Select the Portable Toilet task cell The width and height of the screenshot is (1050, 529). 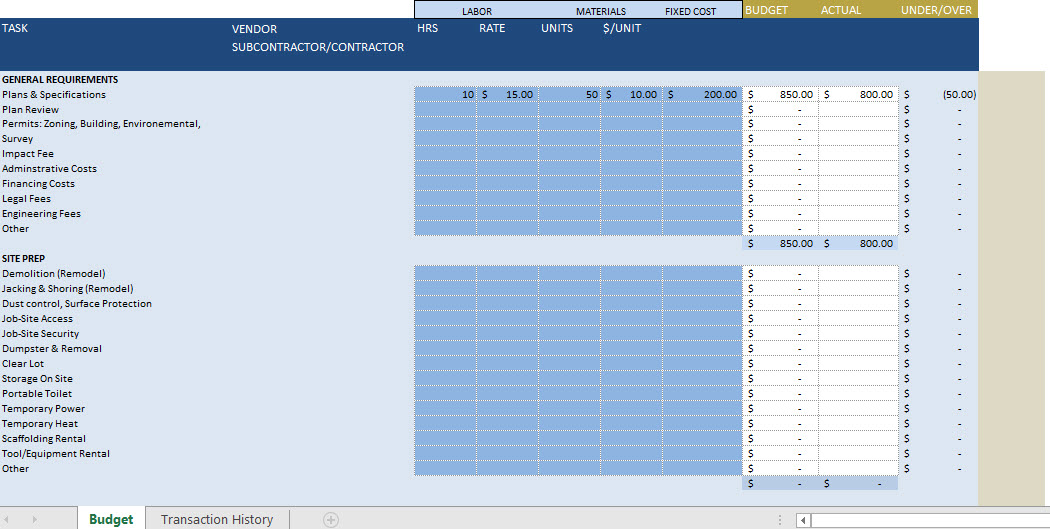(x=37, y=394)
